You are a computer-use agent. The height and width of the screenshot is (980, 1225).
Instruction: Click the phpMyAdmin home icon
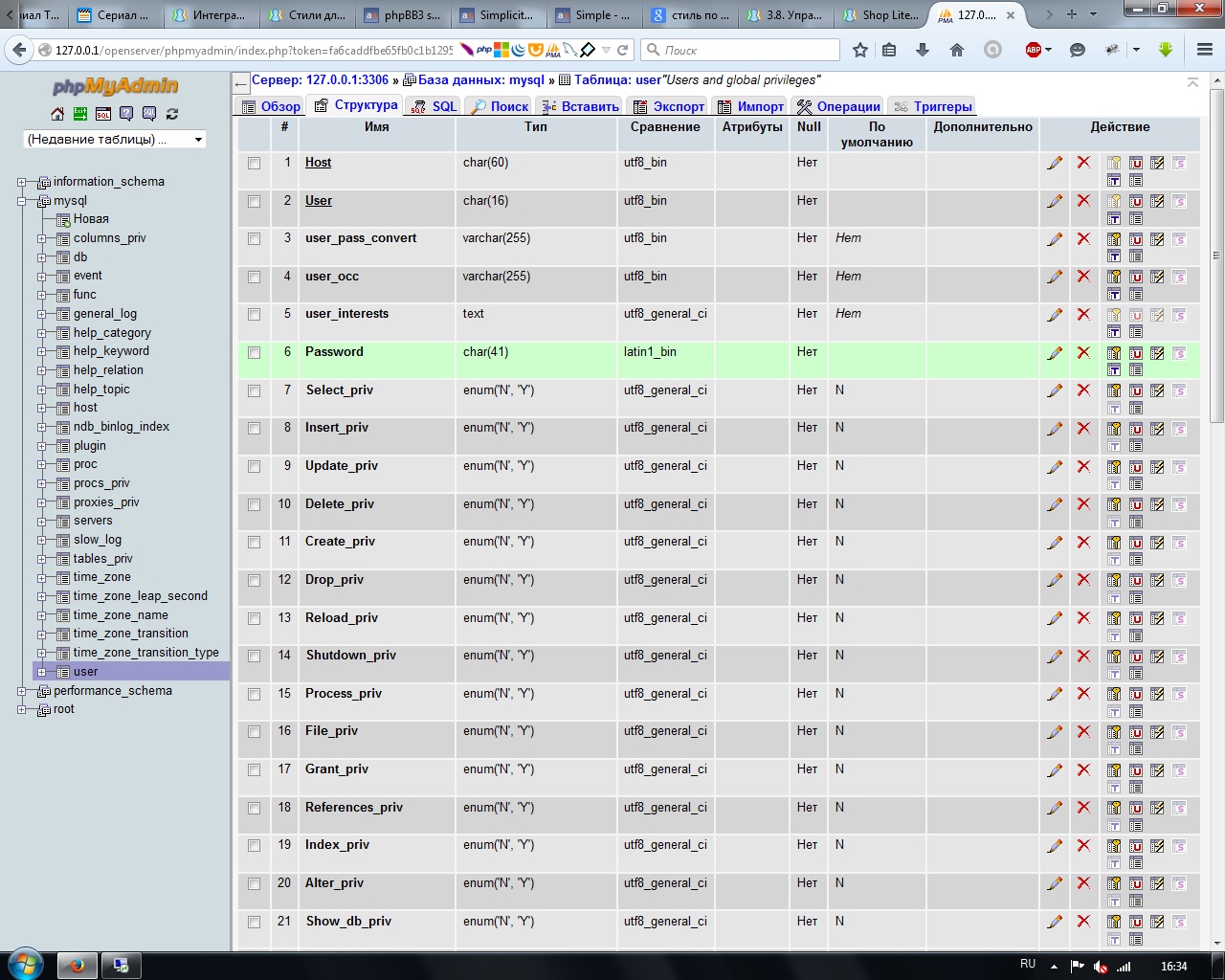coord(57,114)
